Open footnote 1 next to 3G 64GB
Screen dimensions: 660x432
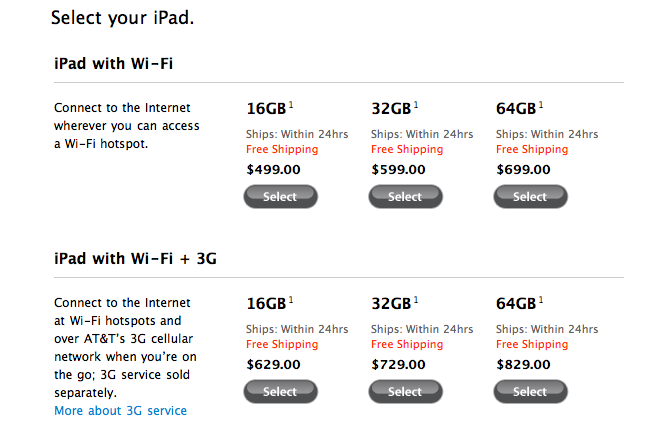541,300
